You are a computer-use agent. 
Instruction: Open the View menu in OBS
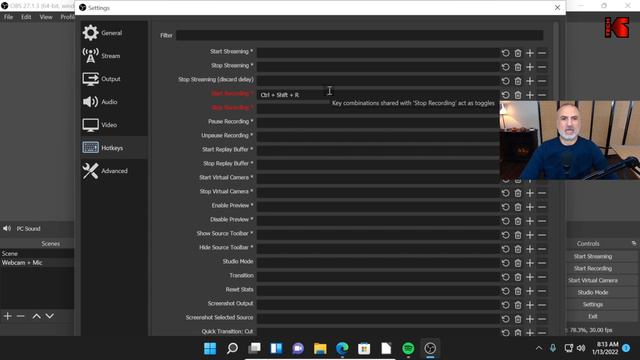point(46,17)
